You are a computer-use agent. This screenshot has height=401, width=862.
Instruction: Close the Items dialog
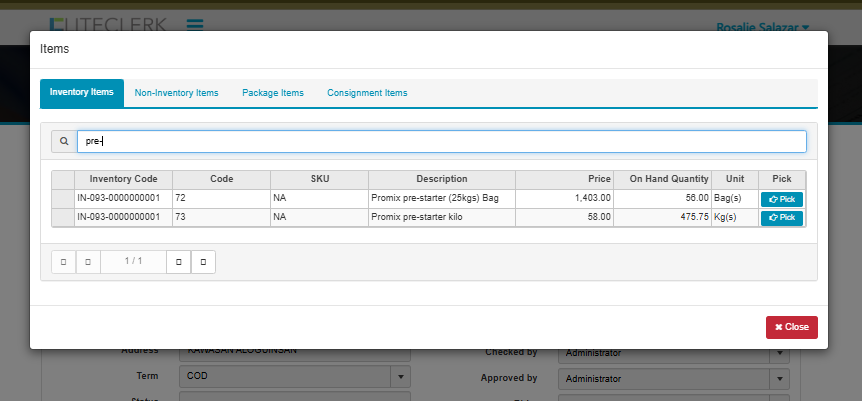pyautogui.click(x=792, y=327)
